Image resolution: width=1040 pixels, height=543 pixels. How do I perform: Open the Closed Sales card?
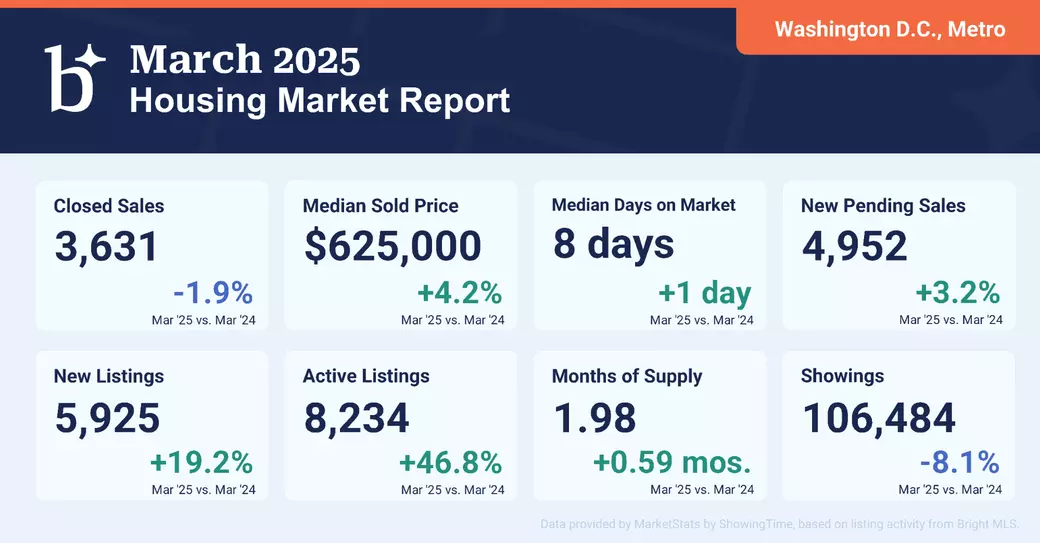152,255
